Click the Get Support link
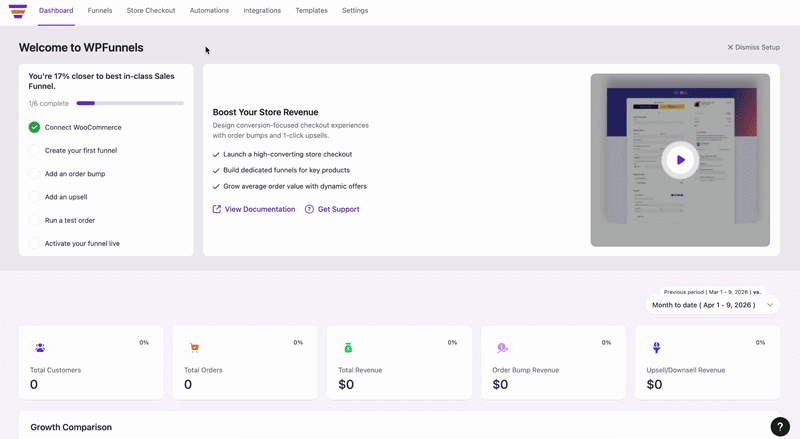This screenshot has height=439, width=800. point(338,209)
